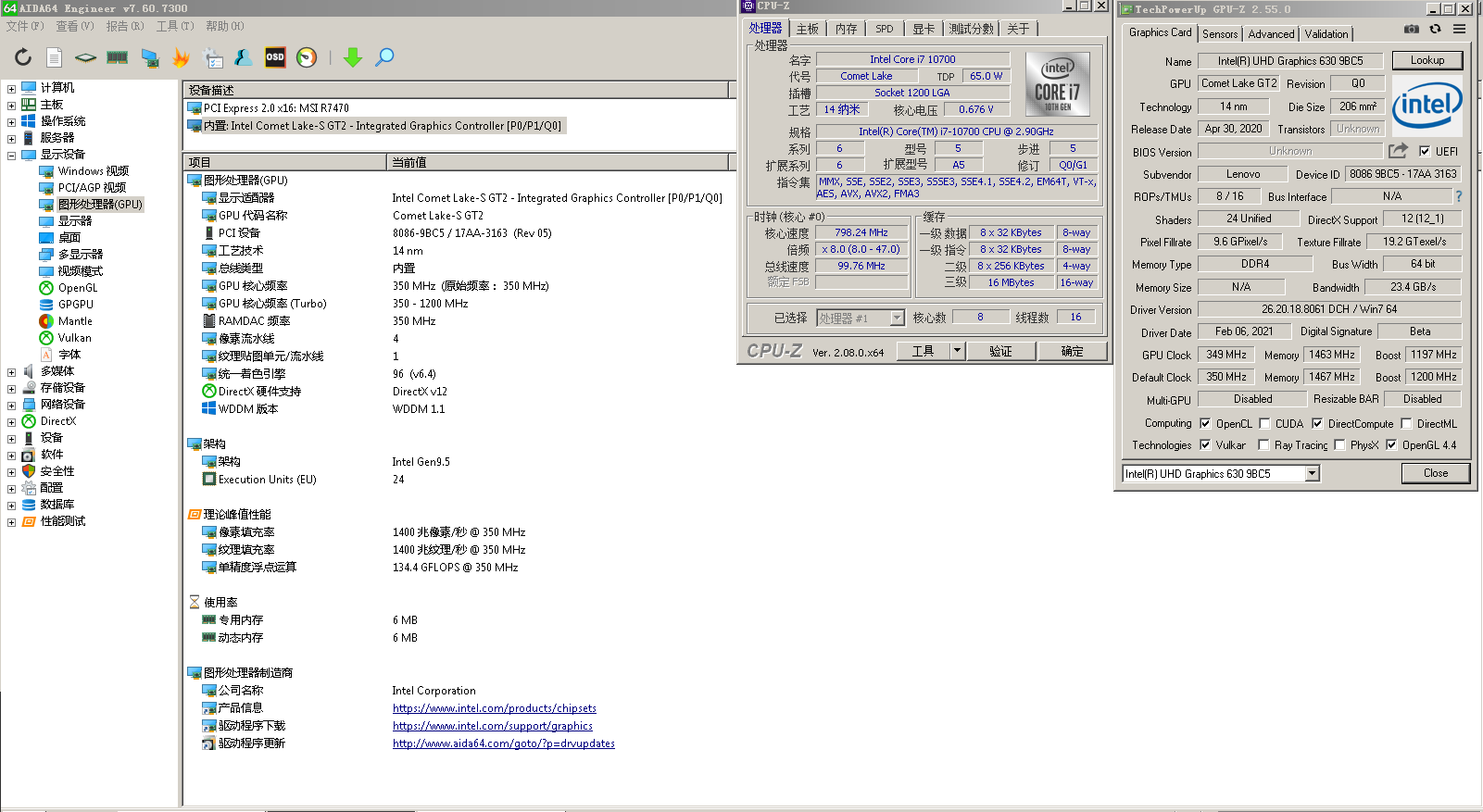Take a screenshot with GPU-Z camera icon
This screenshot has width=1483, height=812.
(1411, 29)
